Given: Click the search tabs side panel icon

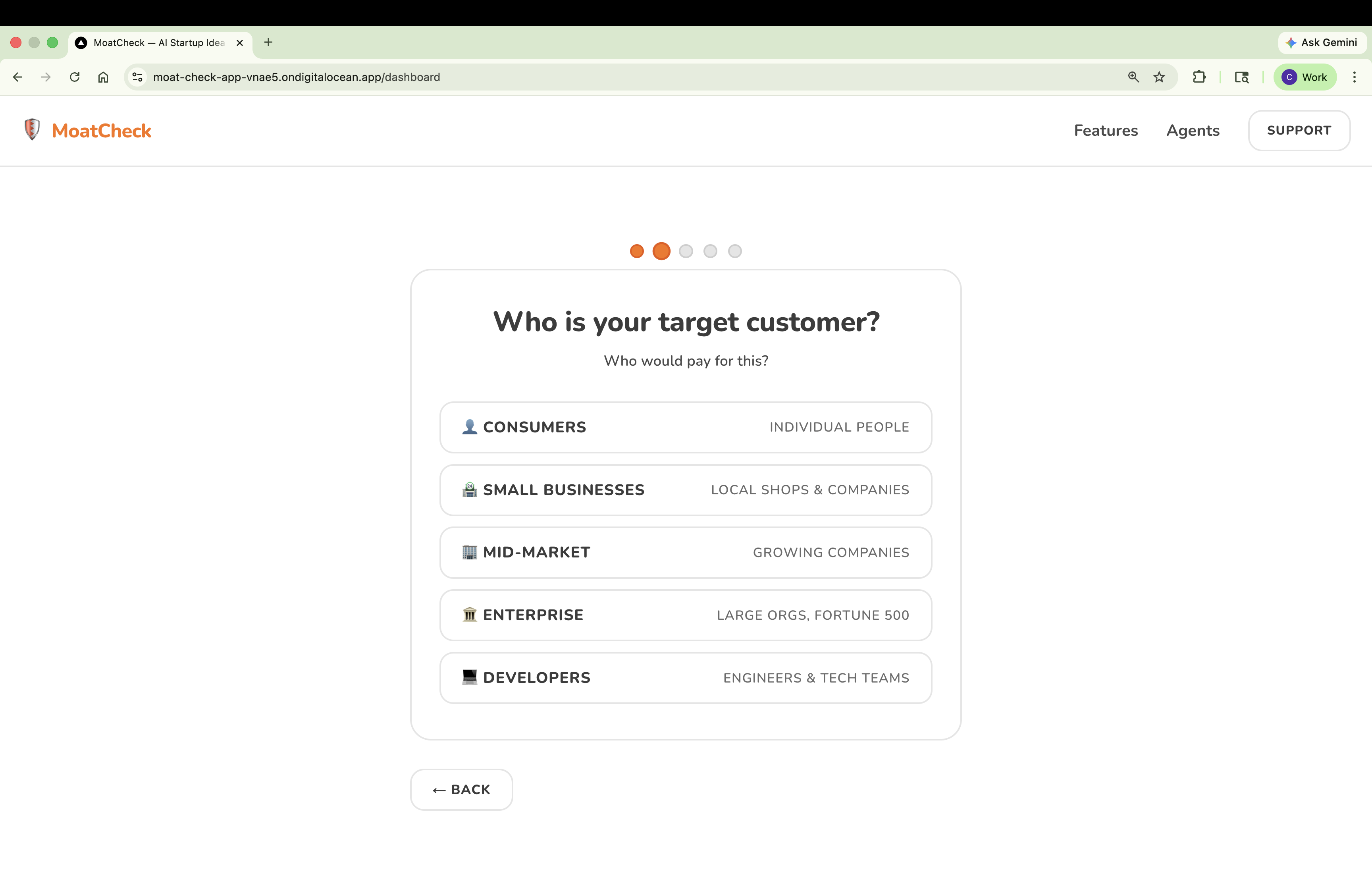Looking at the screenshot, I should pyautogui.click(x=1241, y=77).
